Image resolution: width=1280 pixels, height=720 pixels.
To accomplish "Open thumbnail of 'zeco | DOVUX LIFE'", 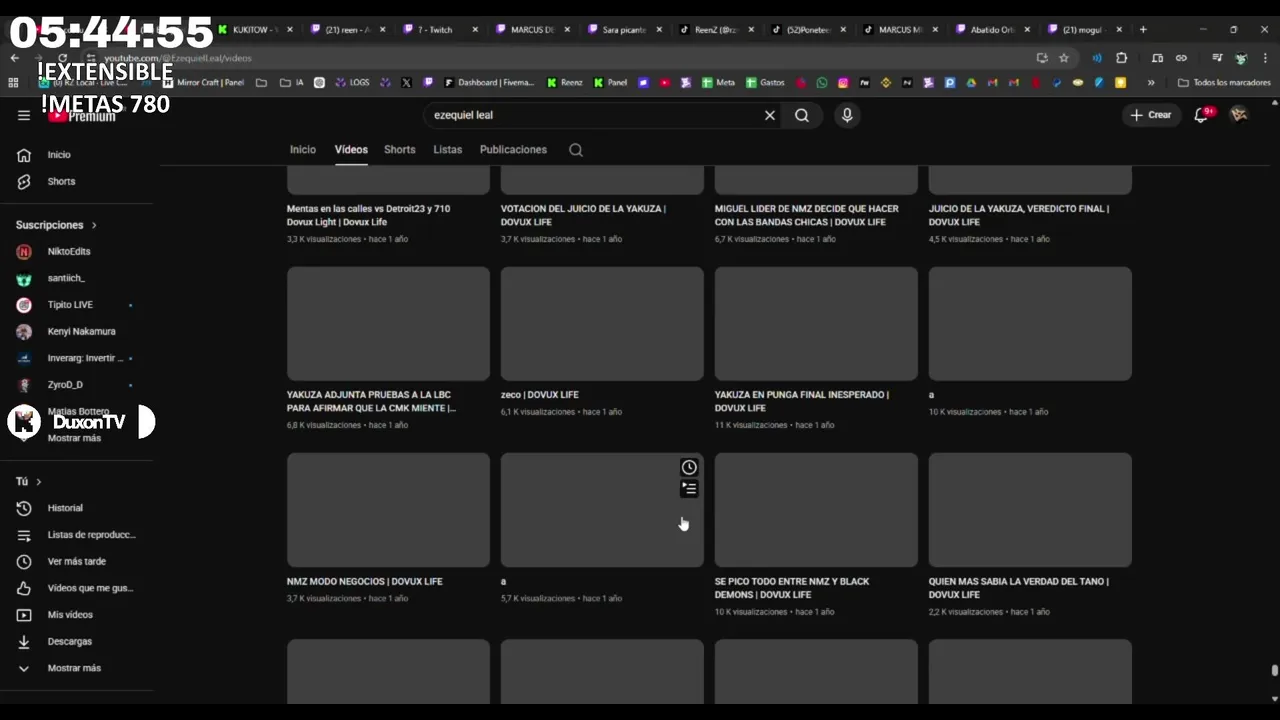I will tap(602, 324).
